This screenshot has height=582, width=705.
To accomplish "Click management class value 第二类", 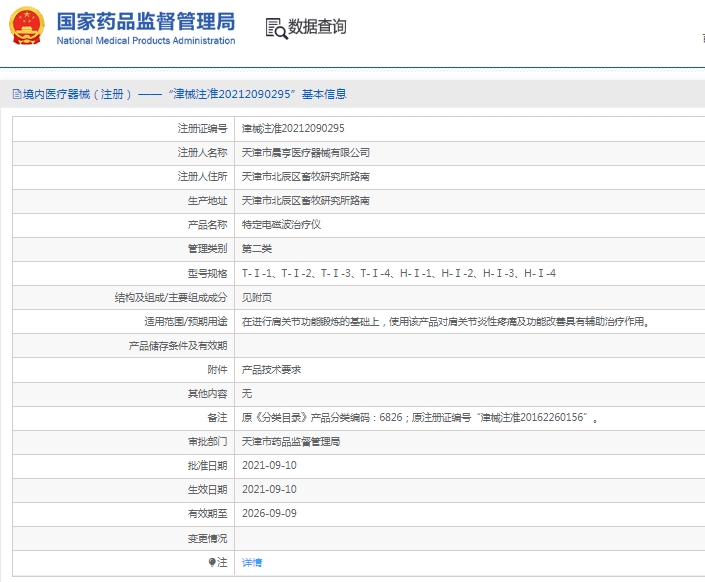I will (257, 248).
